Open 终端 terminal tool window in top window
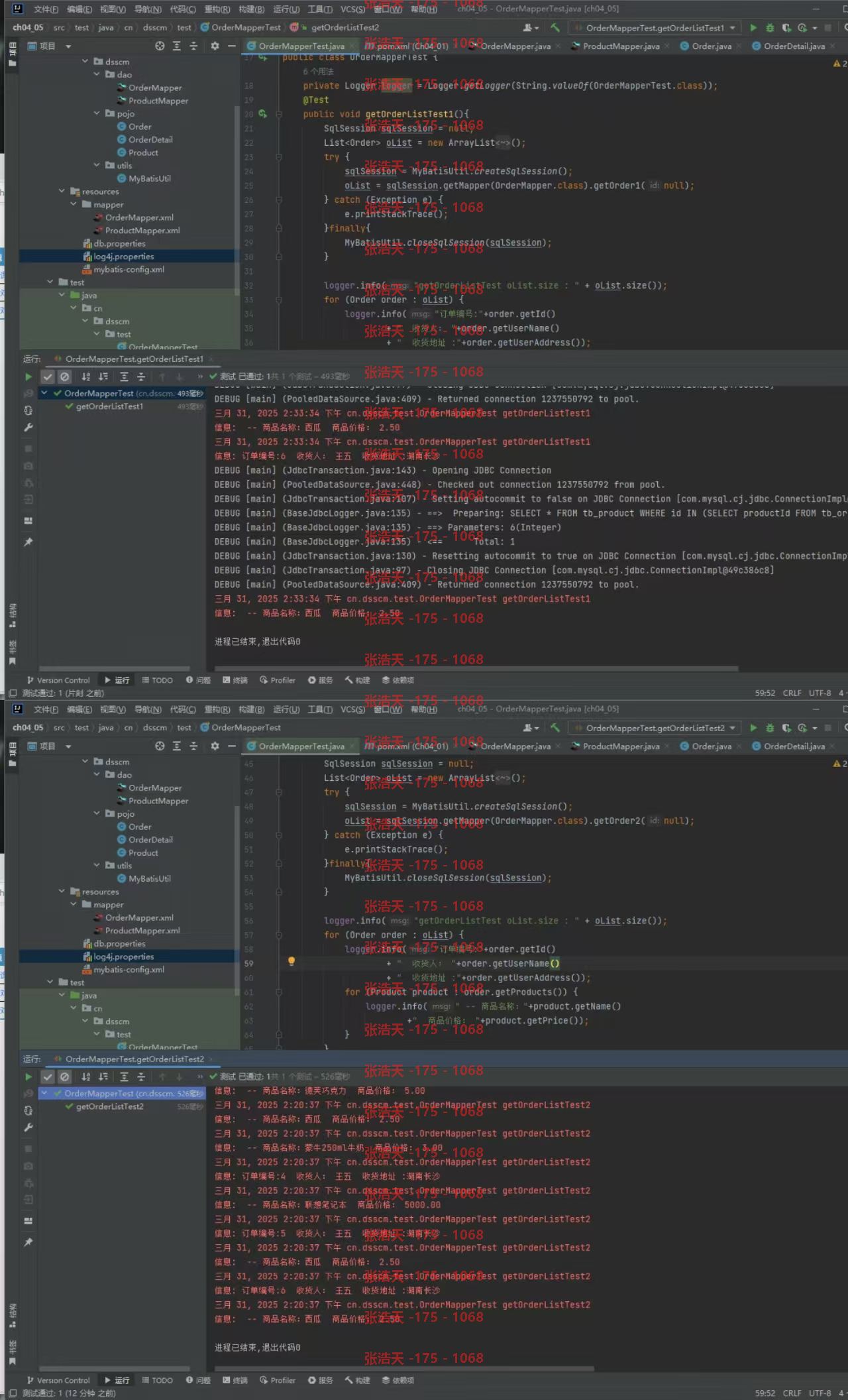The height and width of the screenshot is (1400, 848). pos(235,680)
